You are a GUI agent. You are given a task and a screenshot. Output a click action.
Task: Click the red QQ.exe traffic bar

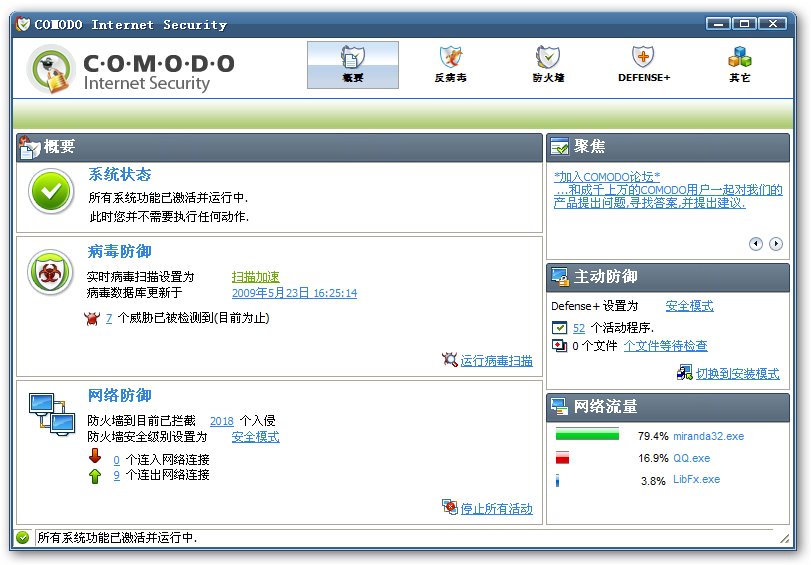562,457
